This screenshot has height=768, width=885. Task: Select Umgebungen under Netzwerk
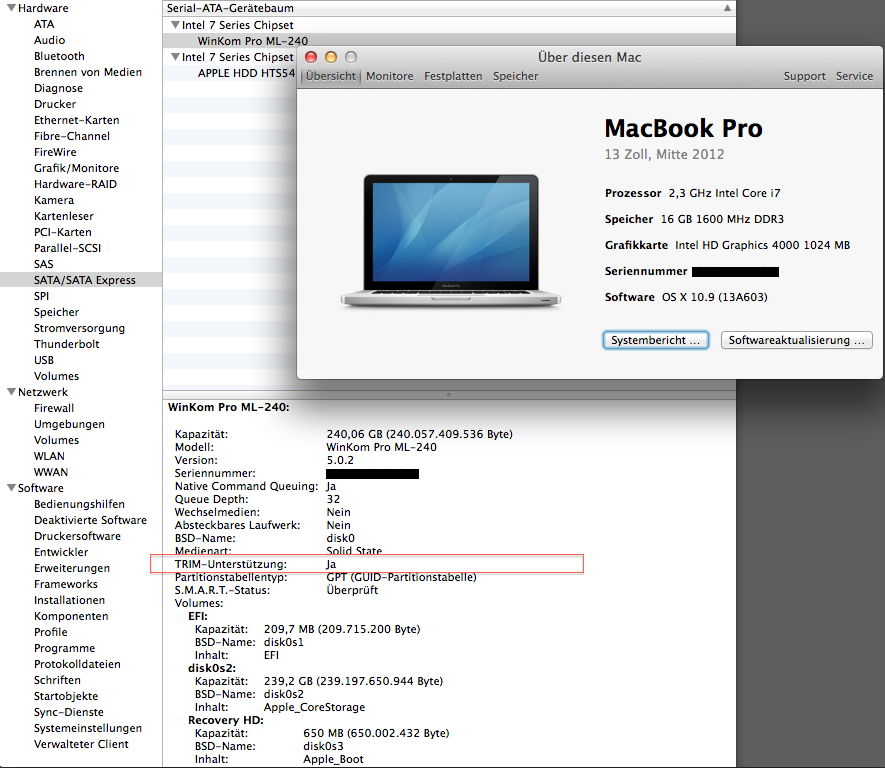point(69,424)
